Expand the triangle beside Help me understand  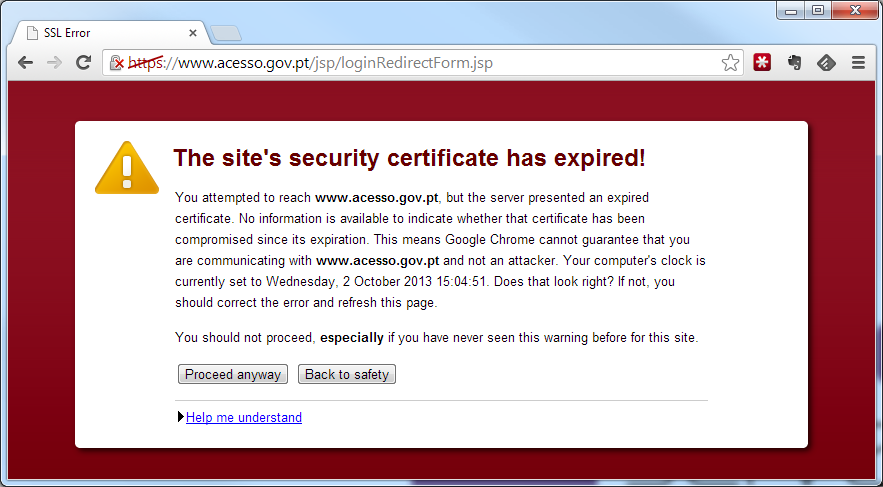point(181,417)
